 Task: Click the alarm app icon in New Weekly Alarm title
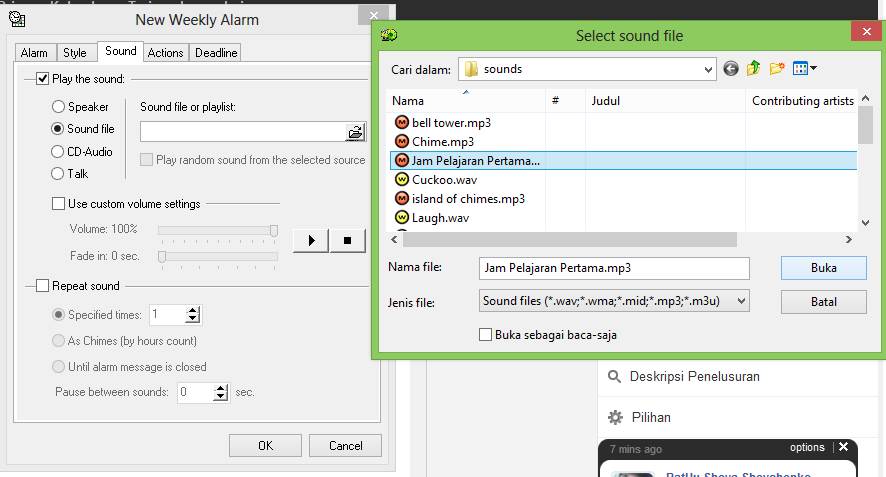point(17,19)
